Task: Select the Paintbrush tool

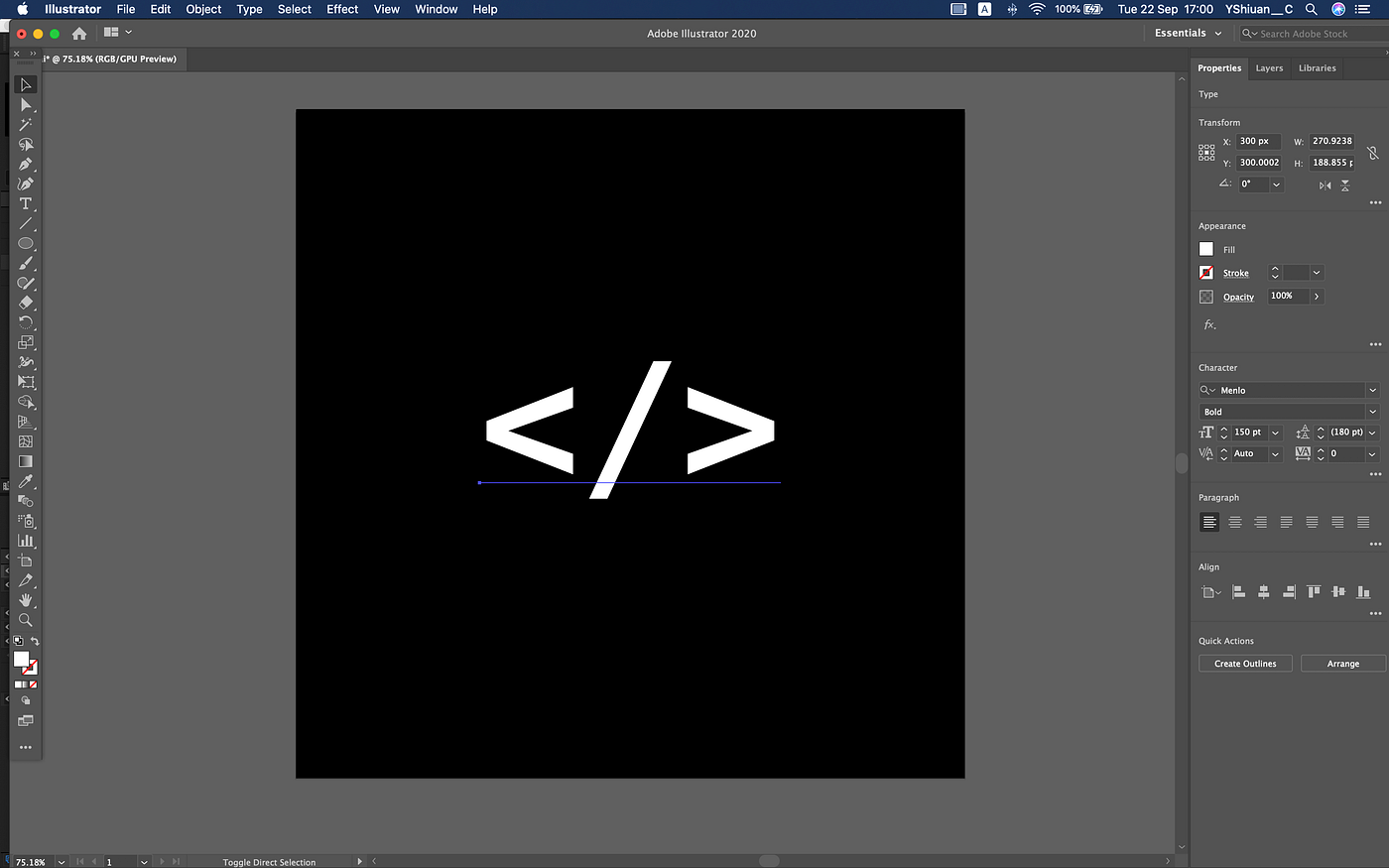Action: click(26, 264)
